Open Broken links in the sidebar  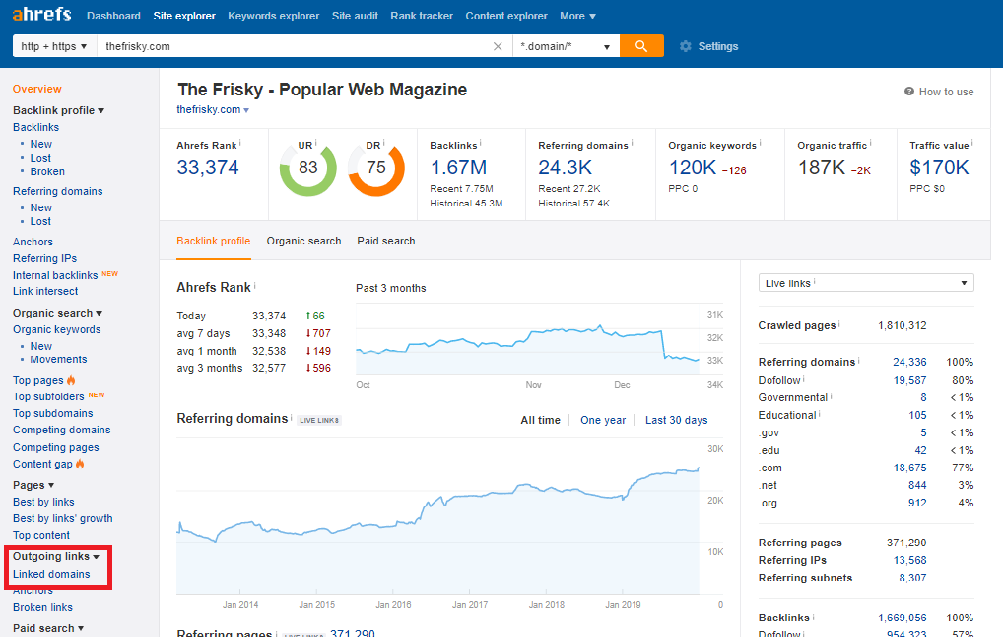click(43, 607)
